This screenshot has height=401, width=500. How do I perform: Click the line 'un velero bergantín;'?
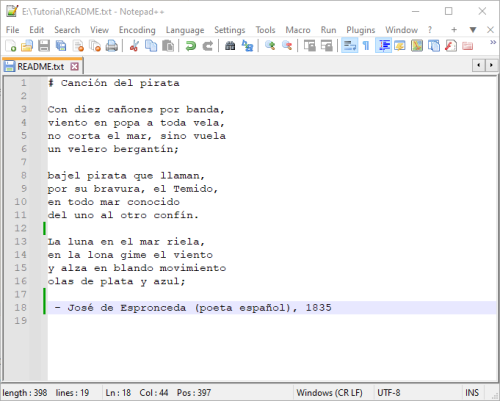(113, 149)
